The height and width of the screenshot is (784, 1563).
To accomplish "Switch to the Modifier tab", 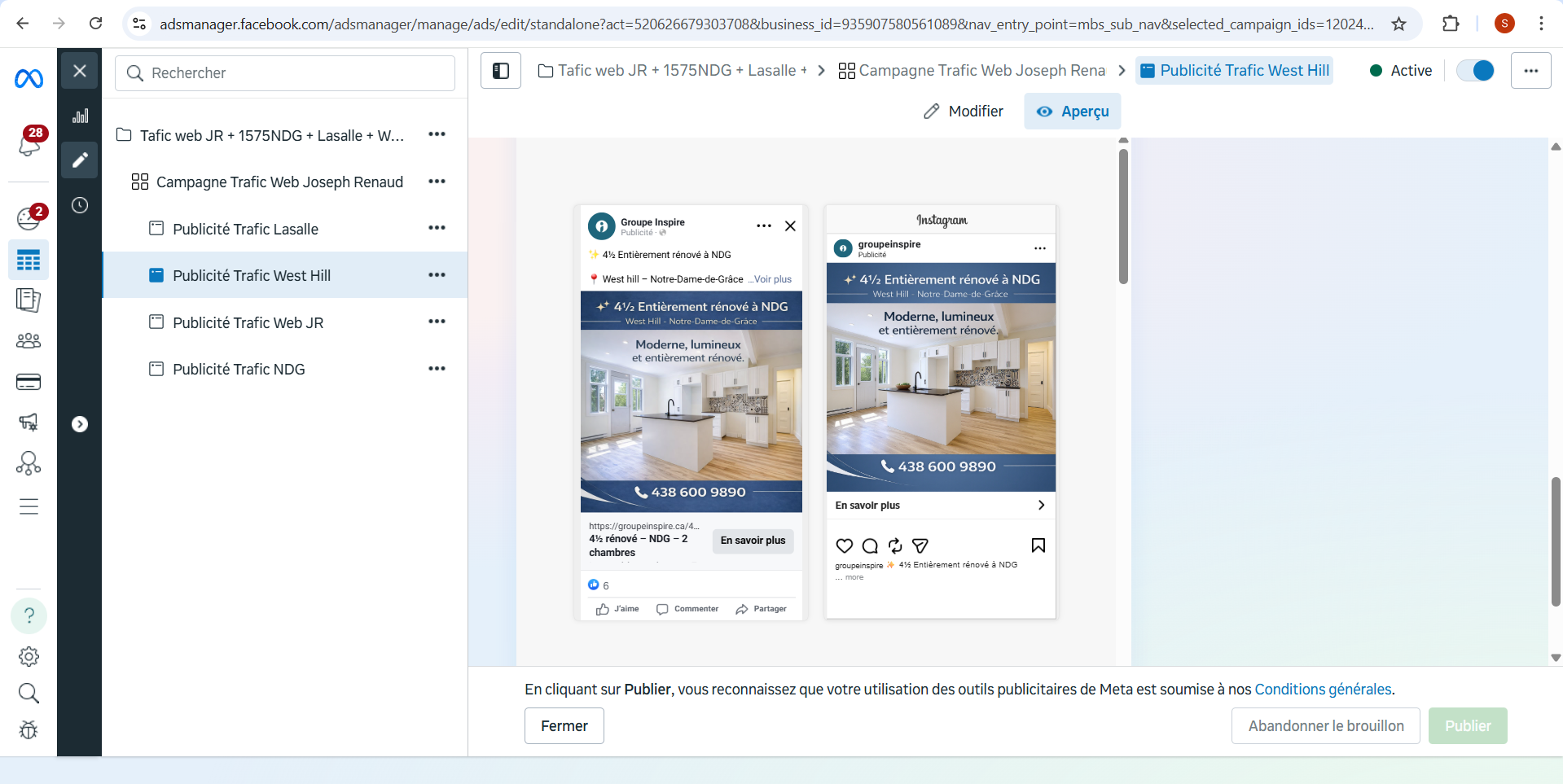I will click(964, 112).
